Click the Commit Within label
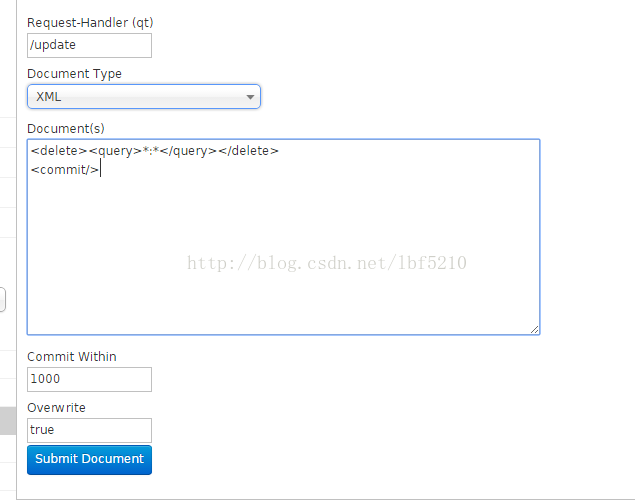This screenshot has height=504, width=635. pos(72,357)
